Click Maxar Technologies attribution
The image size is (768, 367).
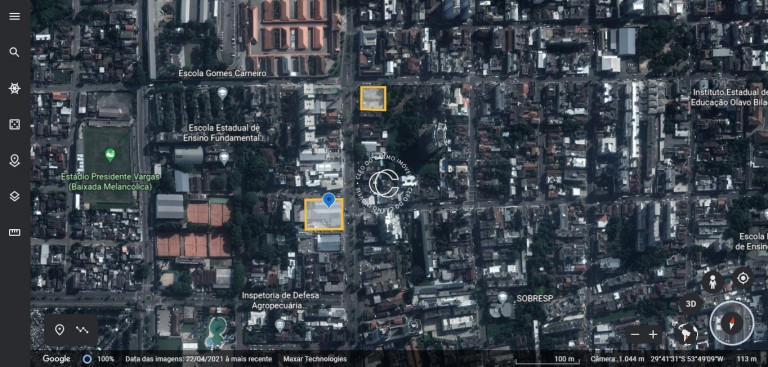coord(314,359)
